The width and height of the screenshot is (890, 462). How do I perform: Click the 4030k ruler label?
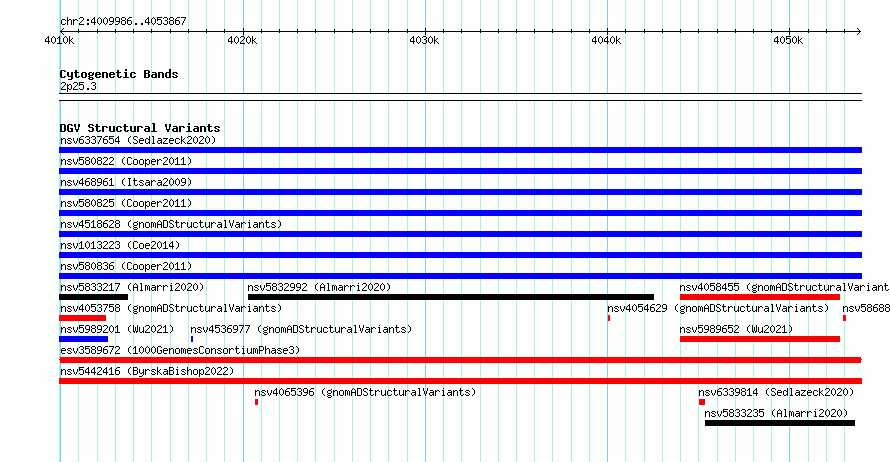point(424,40)
